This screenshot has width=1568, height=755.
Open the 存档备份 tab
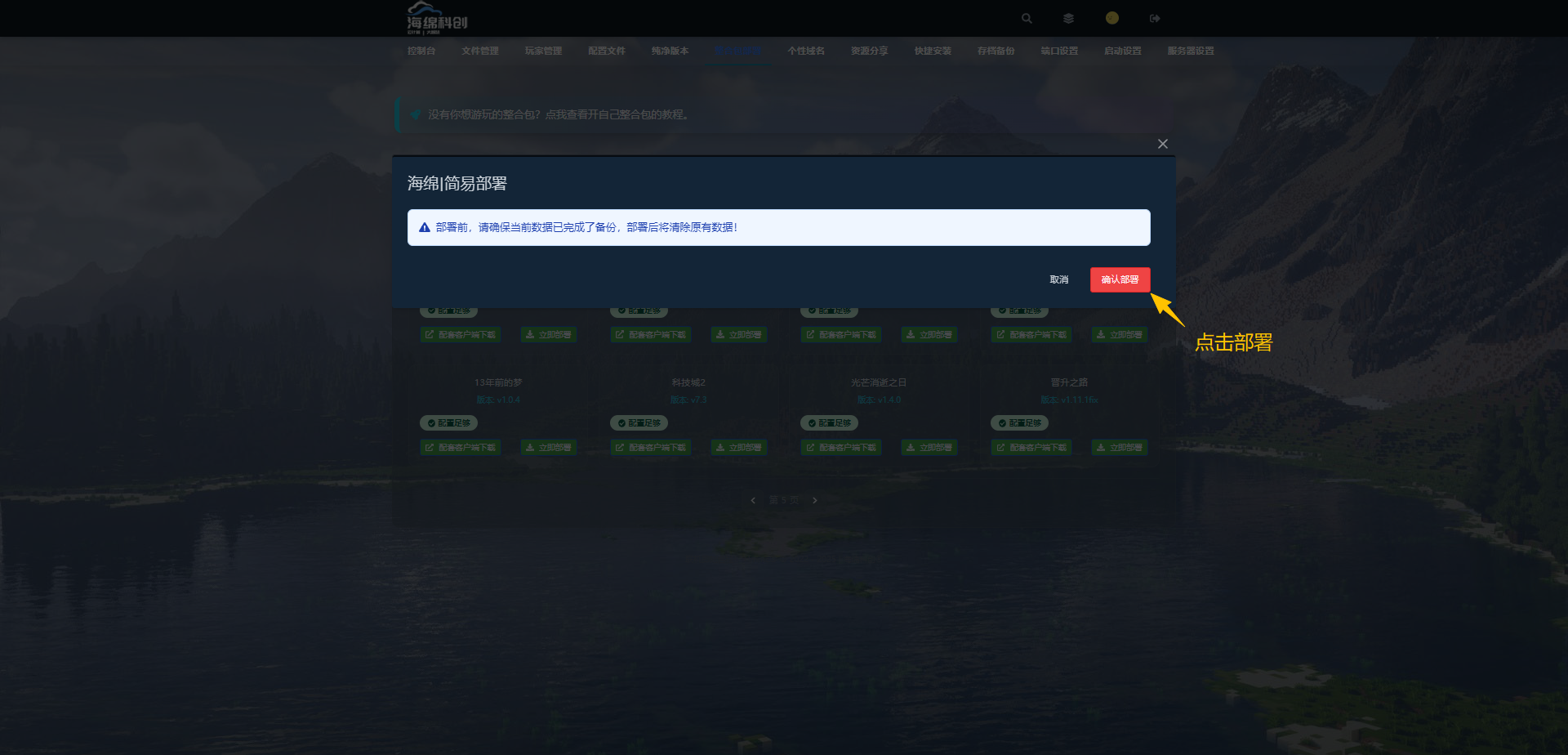click(996, 51)
